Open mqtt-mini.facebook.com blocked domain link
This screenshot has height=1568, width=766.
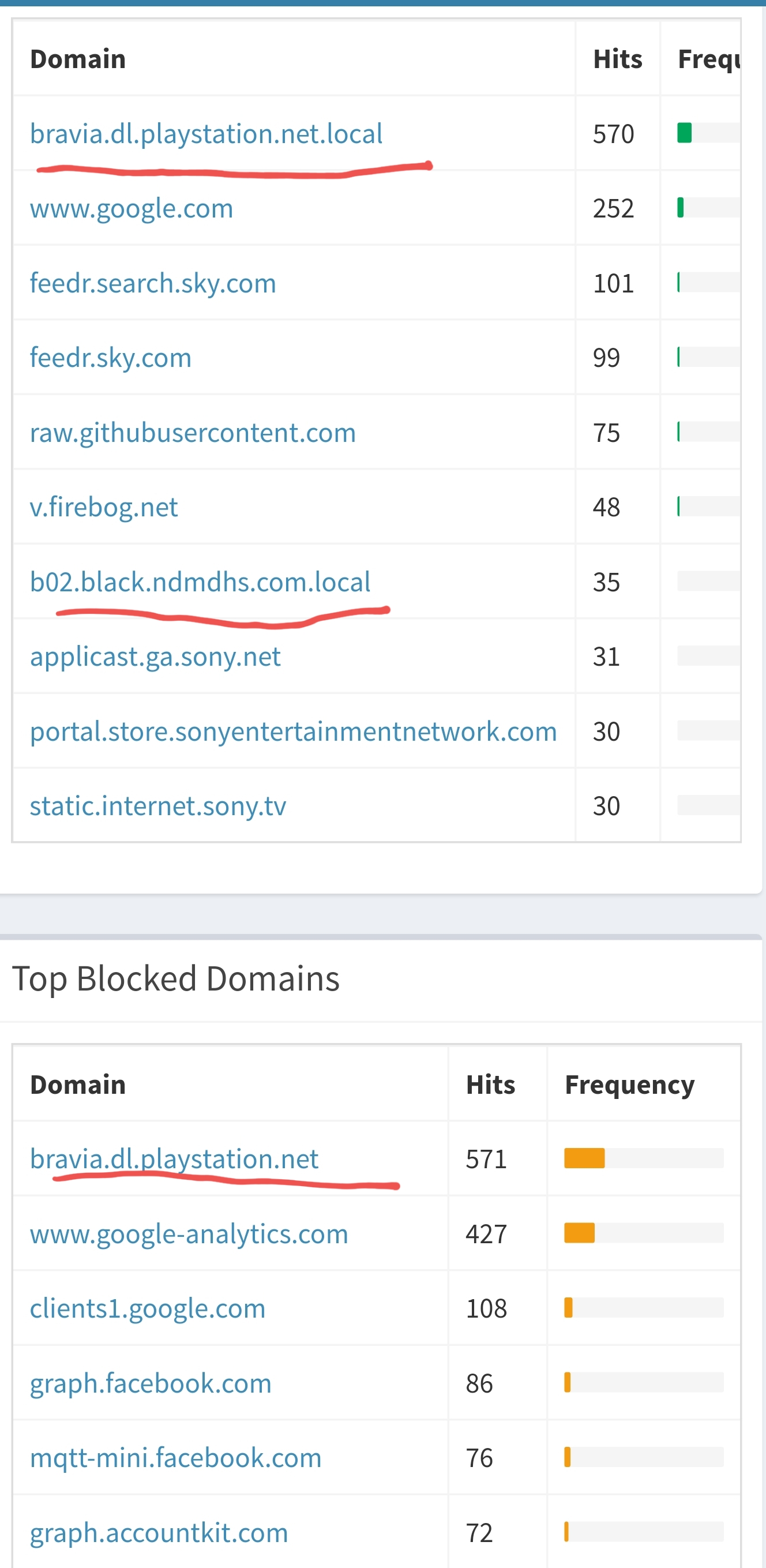coord(176,1458)
